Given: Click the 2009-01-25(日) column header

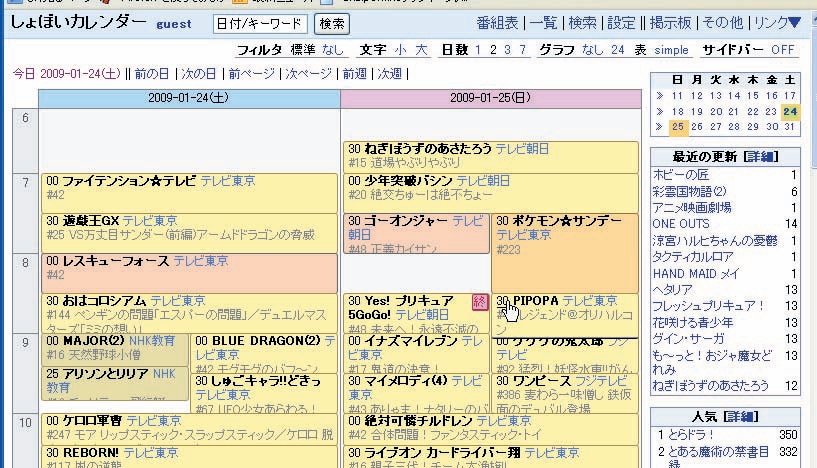Looking at the screenshot, I should pyautogui.click(x=490, y=98).
